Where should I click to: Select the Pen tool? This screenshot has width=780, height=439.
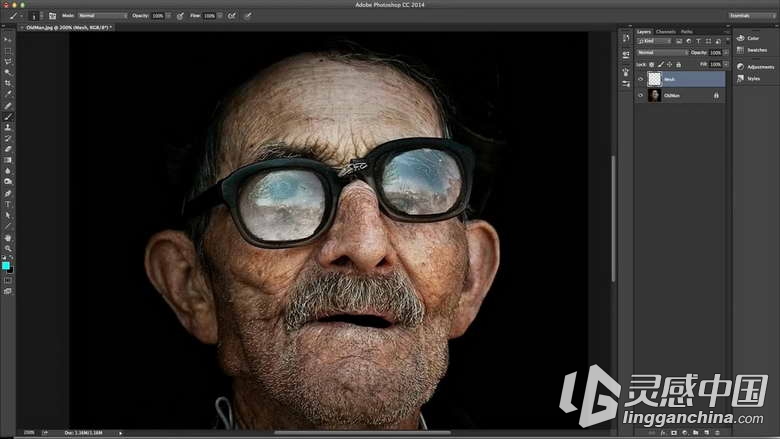pyautogui.click(x=7, y=193)
